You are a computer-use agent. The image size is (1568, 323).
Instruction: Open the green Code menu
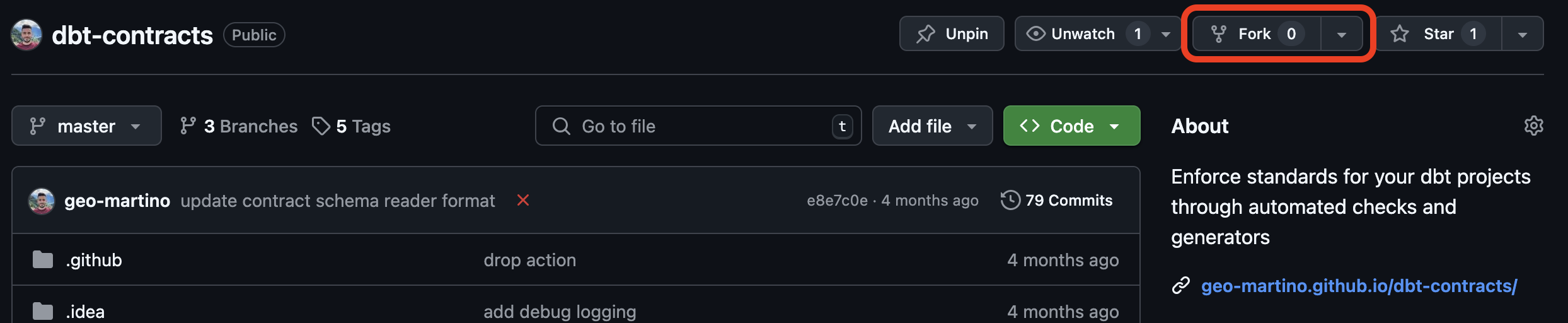click(1071, 126)
